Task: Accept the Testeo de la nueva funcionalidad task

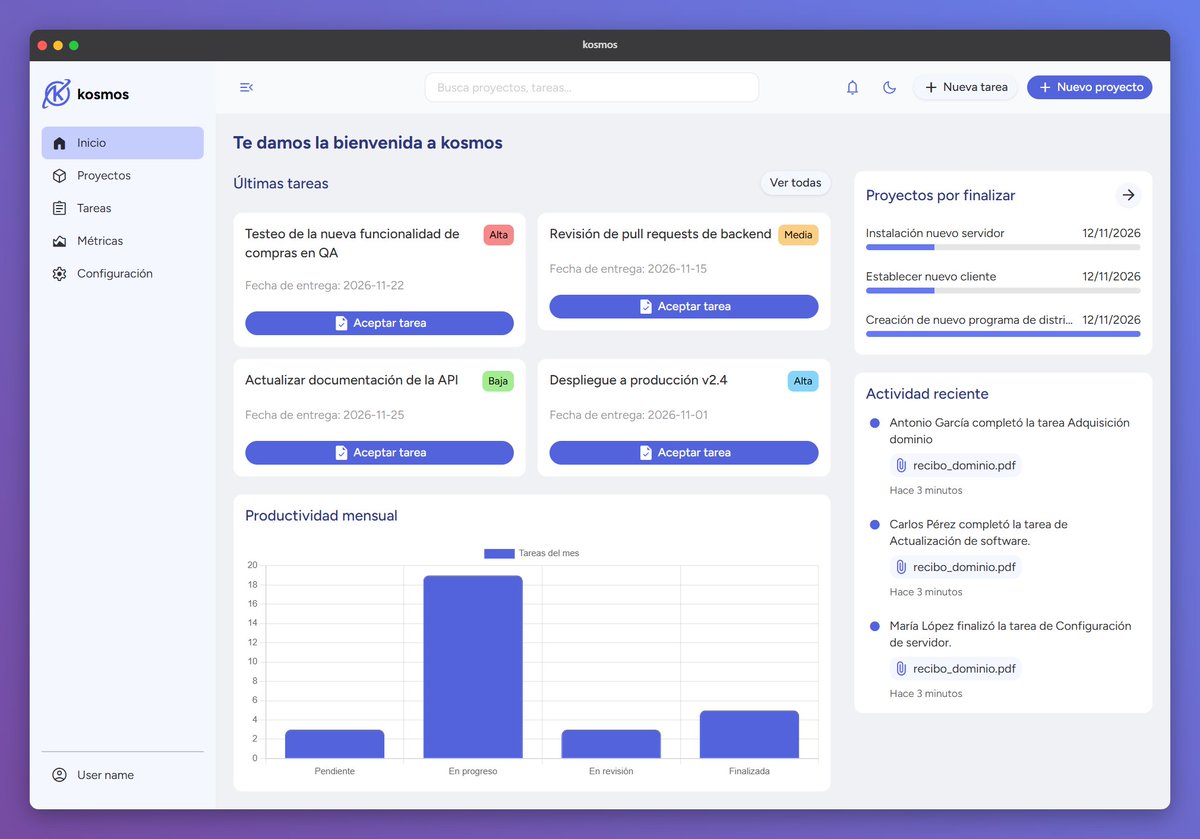Action: click(379, 323)
